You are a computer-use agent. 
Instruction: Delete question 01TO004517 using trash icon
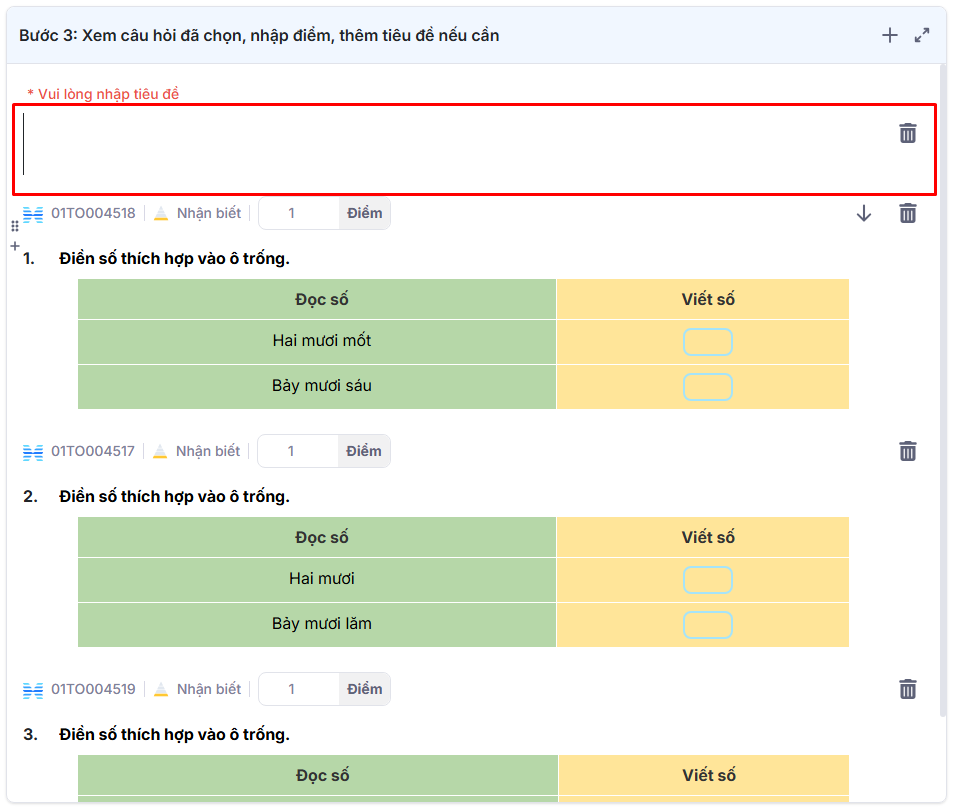pos(907,451)
